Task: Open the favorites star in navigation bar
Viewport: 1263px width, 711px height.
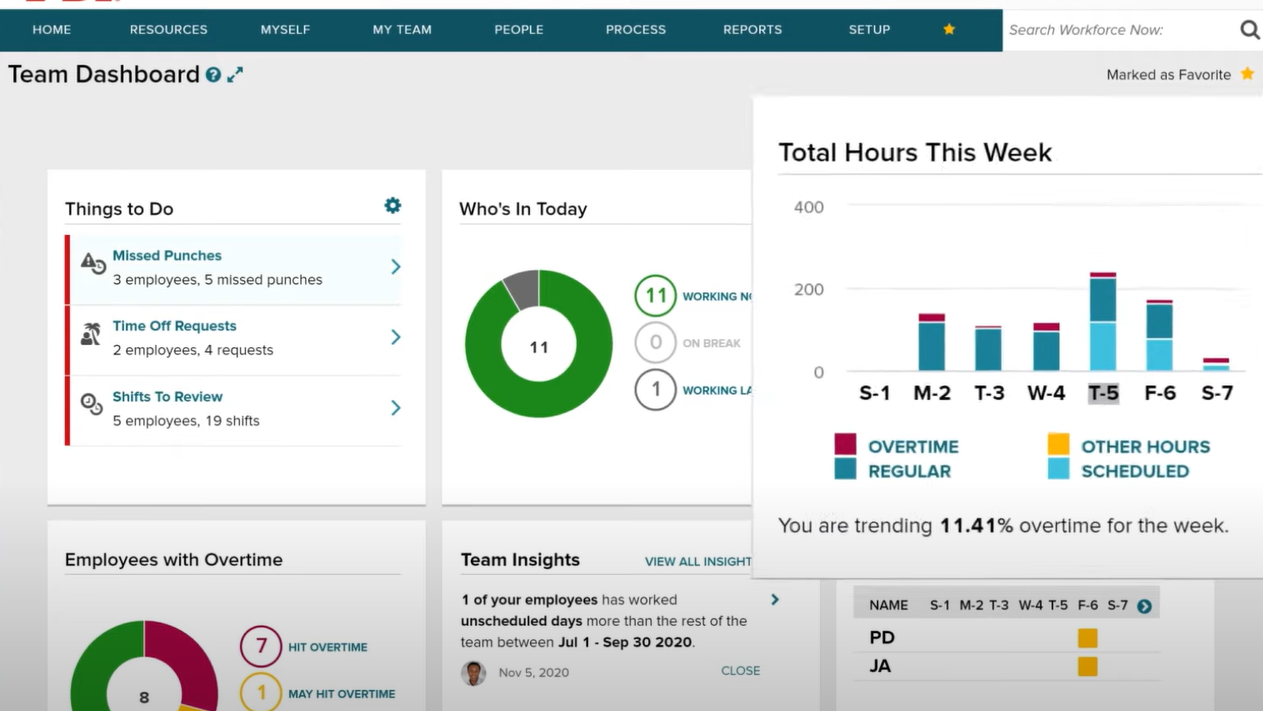Action: 948,30
